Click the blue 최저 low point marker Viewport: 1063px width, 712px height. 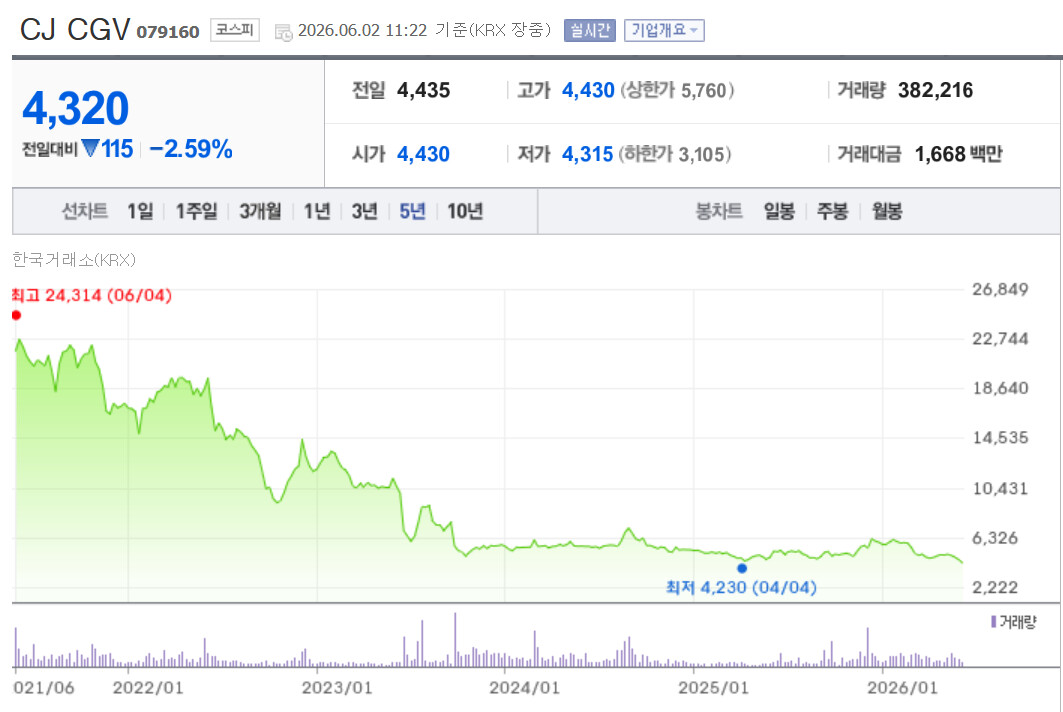coord(742,568)
